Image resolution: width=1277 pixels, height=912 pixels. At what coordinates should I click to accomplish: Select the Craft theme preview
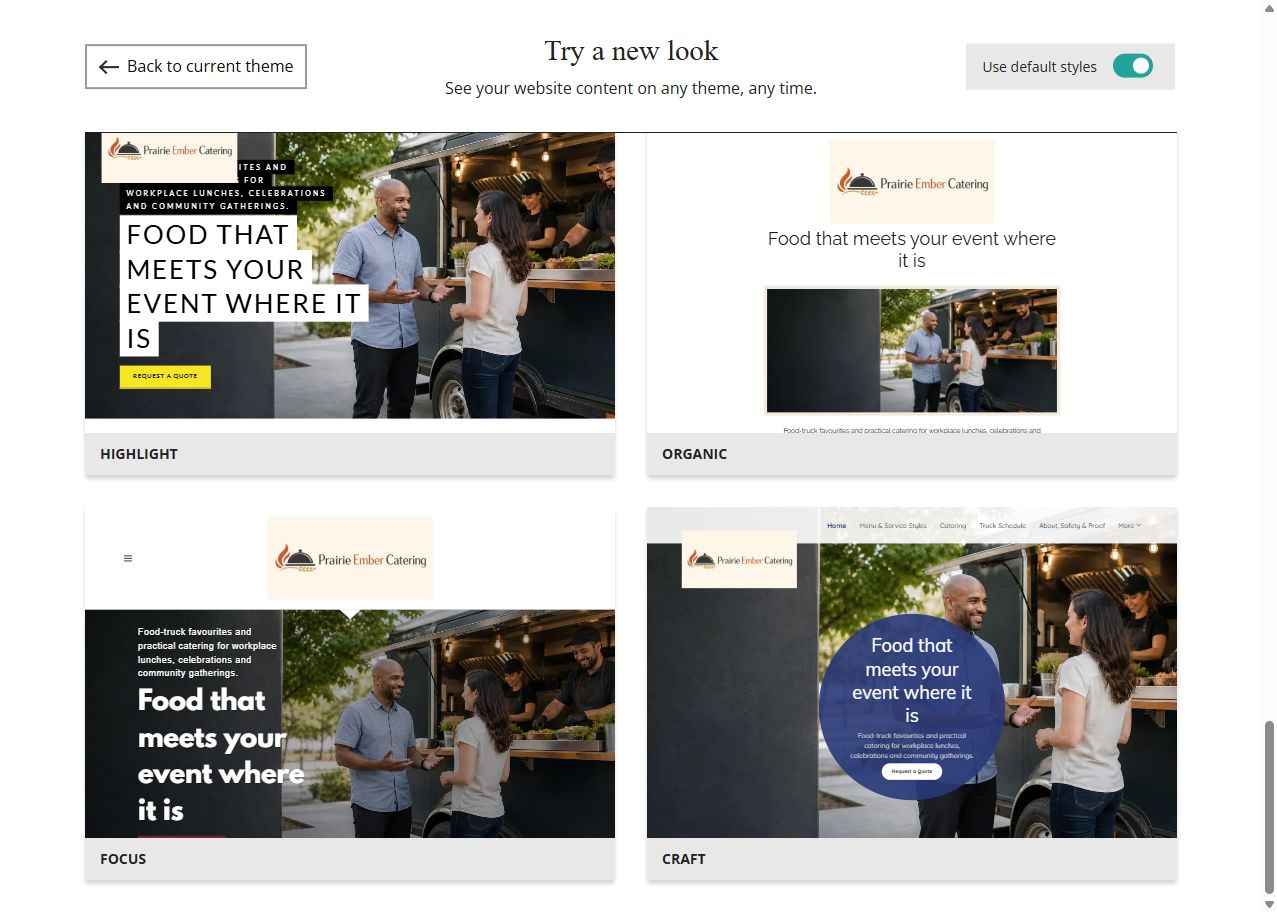point(912,673)
